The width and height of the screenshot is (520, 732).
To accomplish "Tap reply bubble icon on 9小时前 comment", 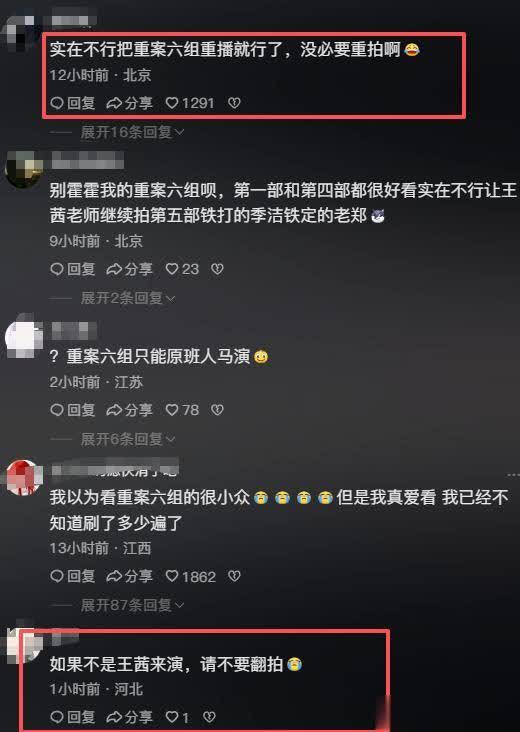I will (56, 269).
